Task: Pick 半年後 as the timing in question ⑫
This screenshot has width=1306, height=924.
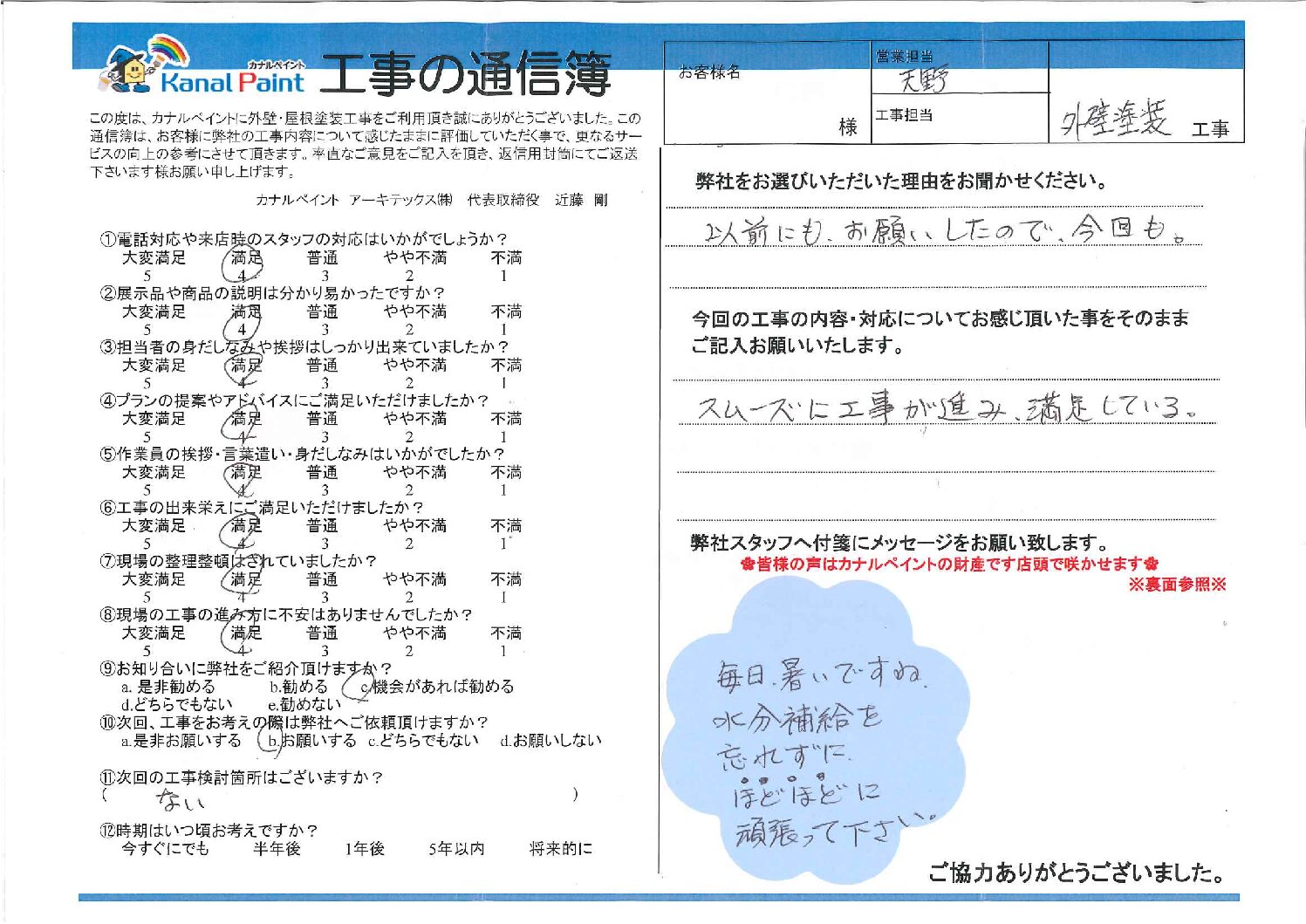Action: point(277,848)
